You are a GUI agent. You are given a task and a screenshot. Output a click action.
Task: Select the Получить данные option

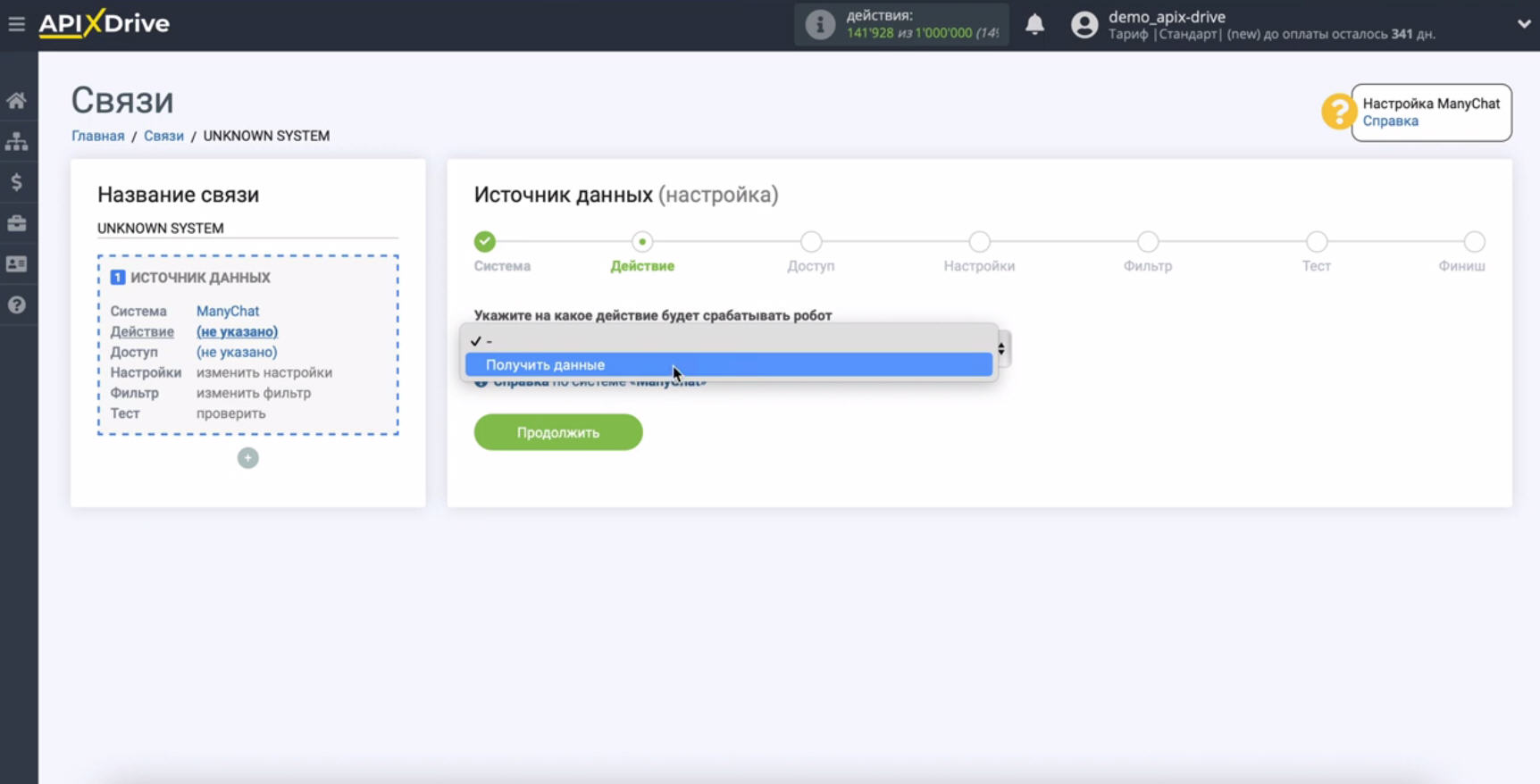point(729,365)
